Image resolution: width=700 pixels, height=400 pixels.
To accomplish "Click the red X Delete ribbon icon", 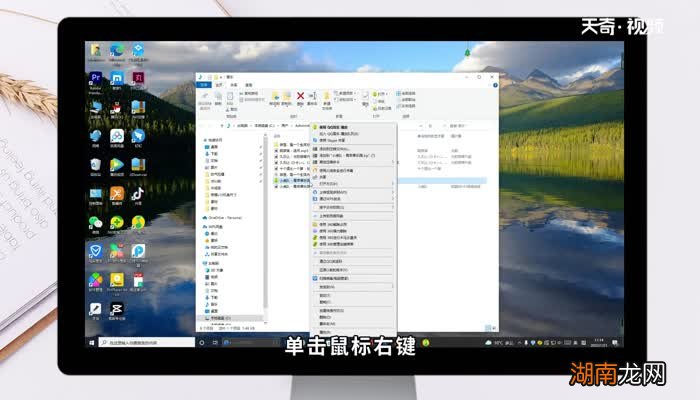I will click(x=300, y=98).
